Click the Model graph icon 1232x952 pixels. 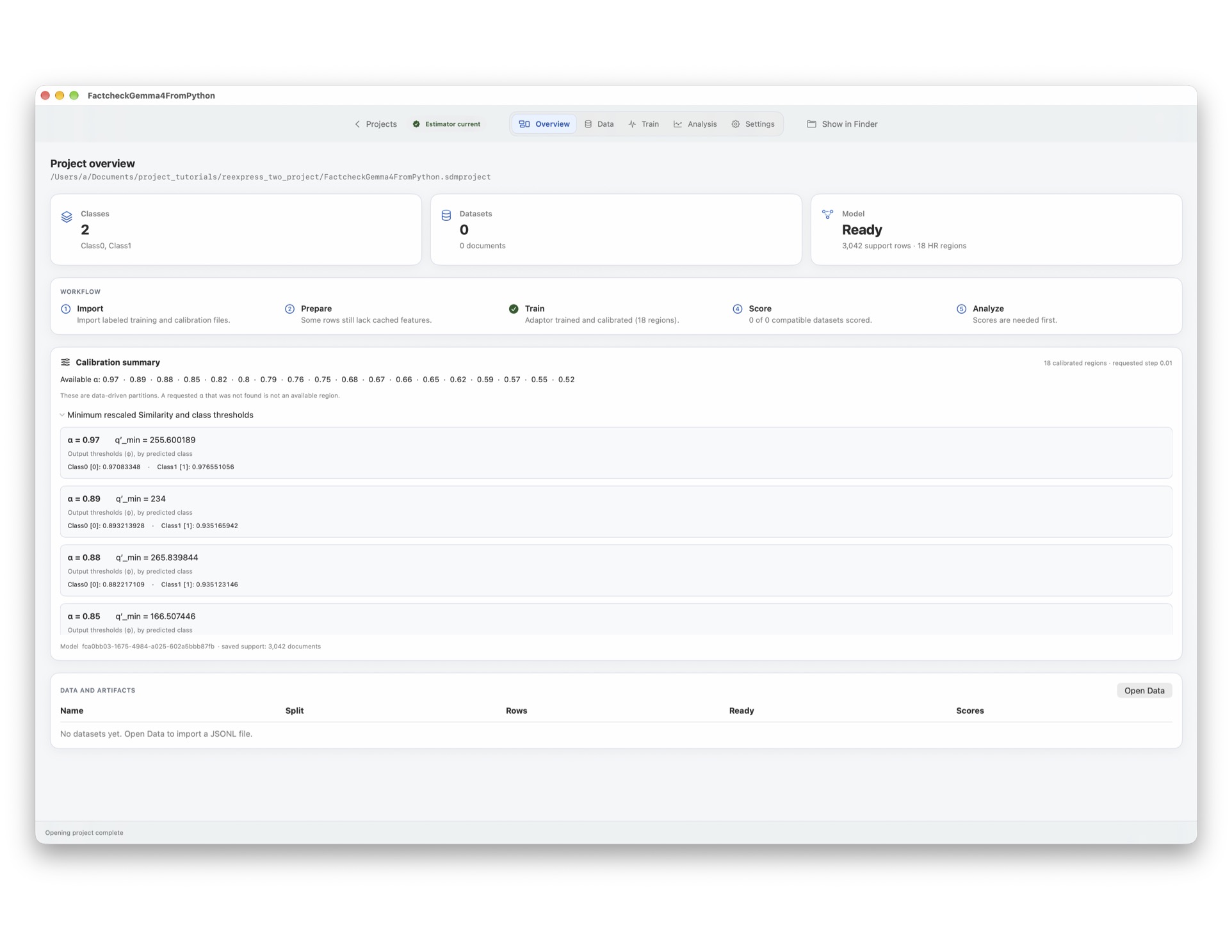(827, 214)
